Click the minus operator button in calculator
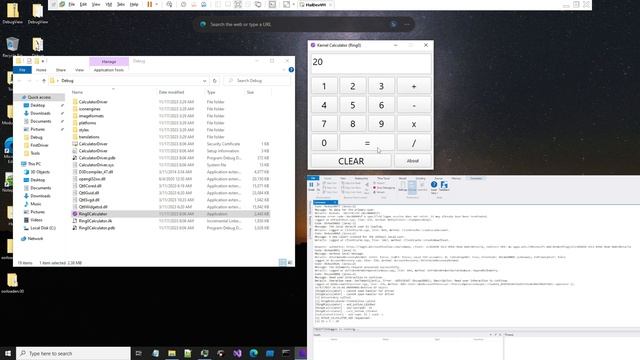640x360 pixels. (x=414, y=105)
